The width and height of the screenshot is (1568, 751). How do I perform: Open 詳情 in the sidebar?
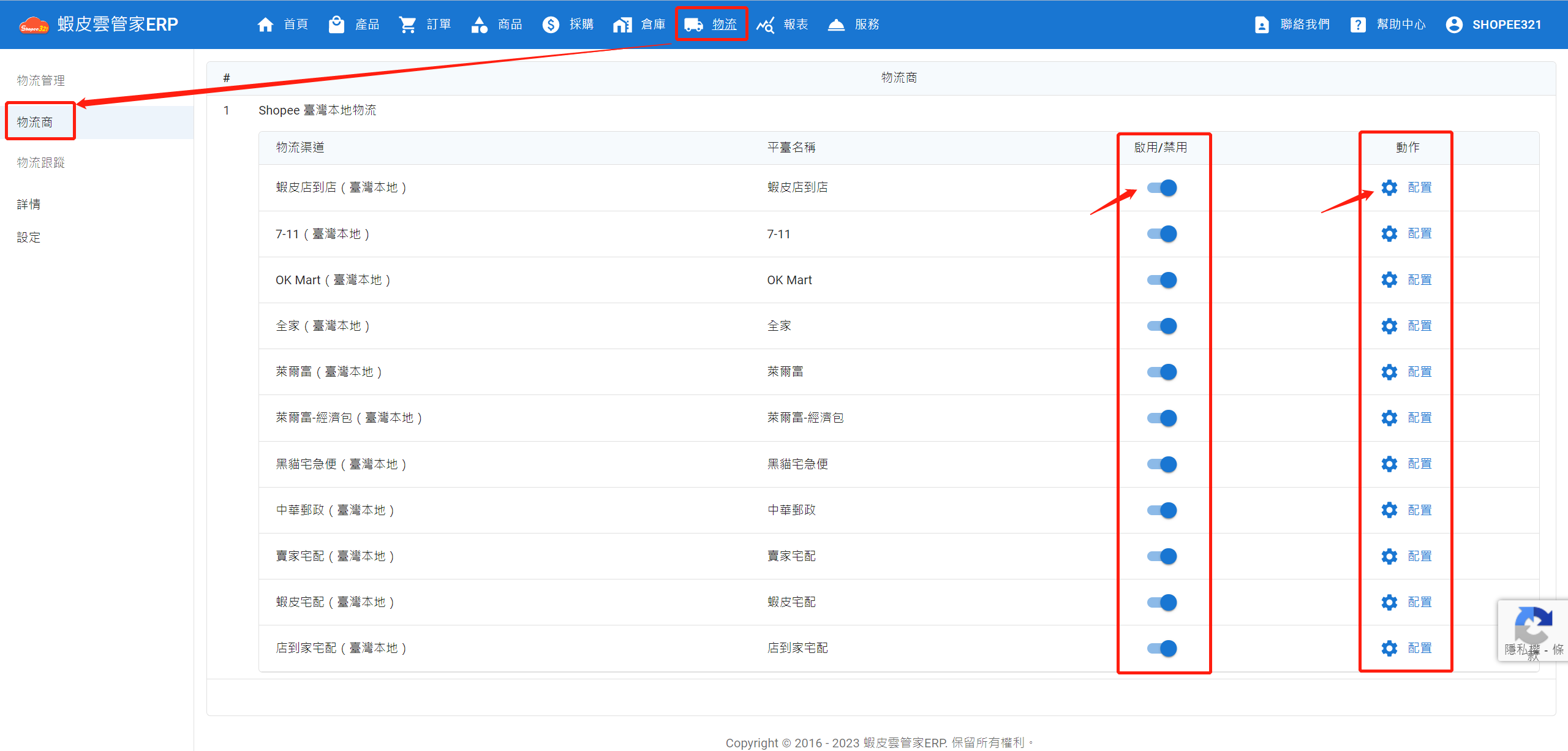(x=29, y=204)
